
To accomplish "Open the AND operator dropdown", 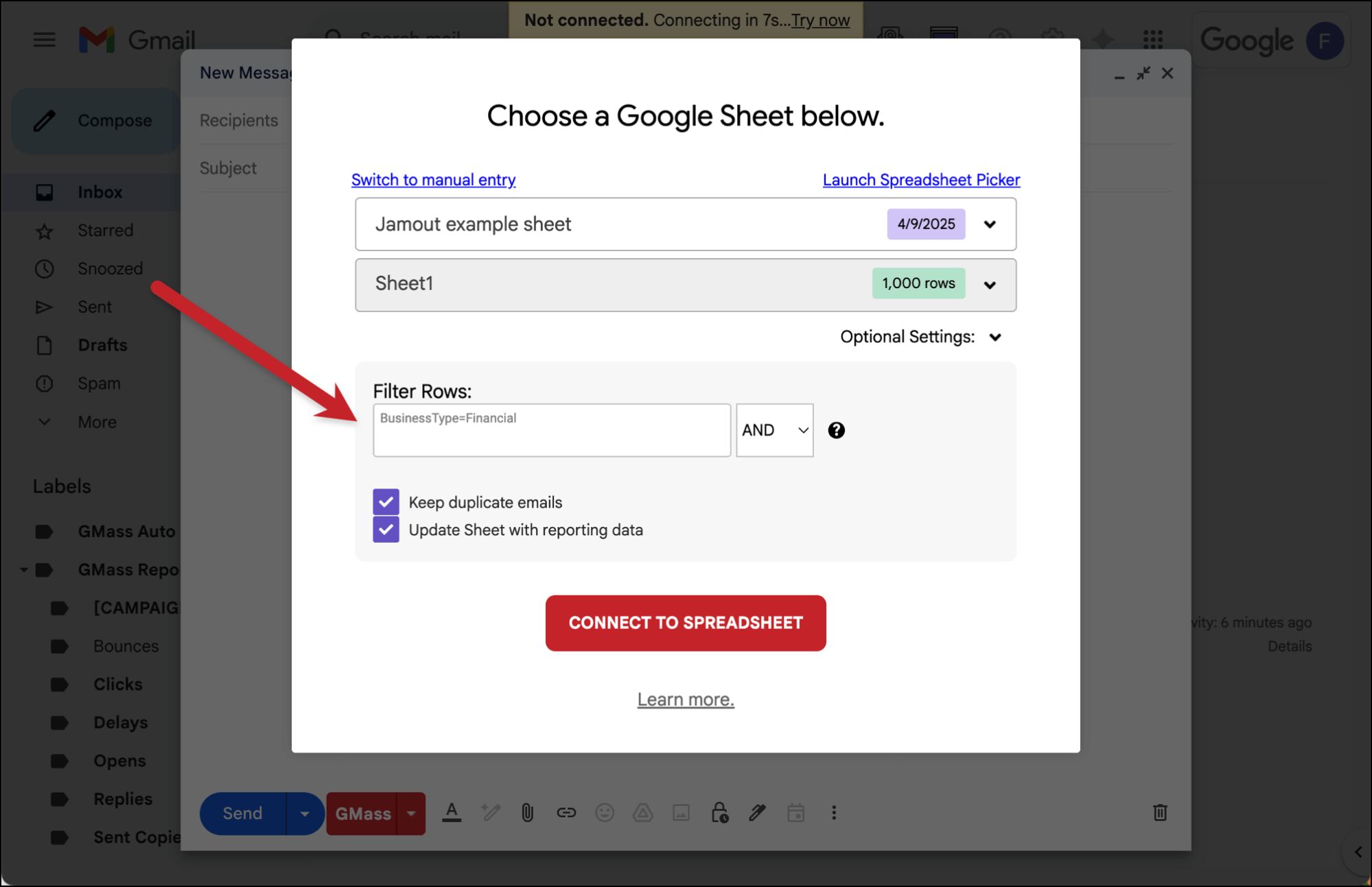I will (775, 430).
